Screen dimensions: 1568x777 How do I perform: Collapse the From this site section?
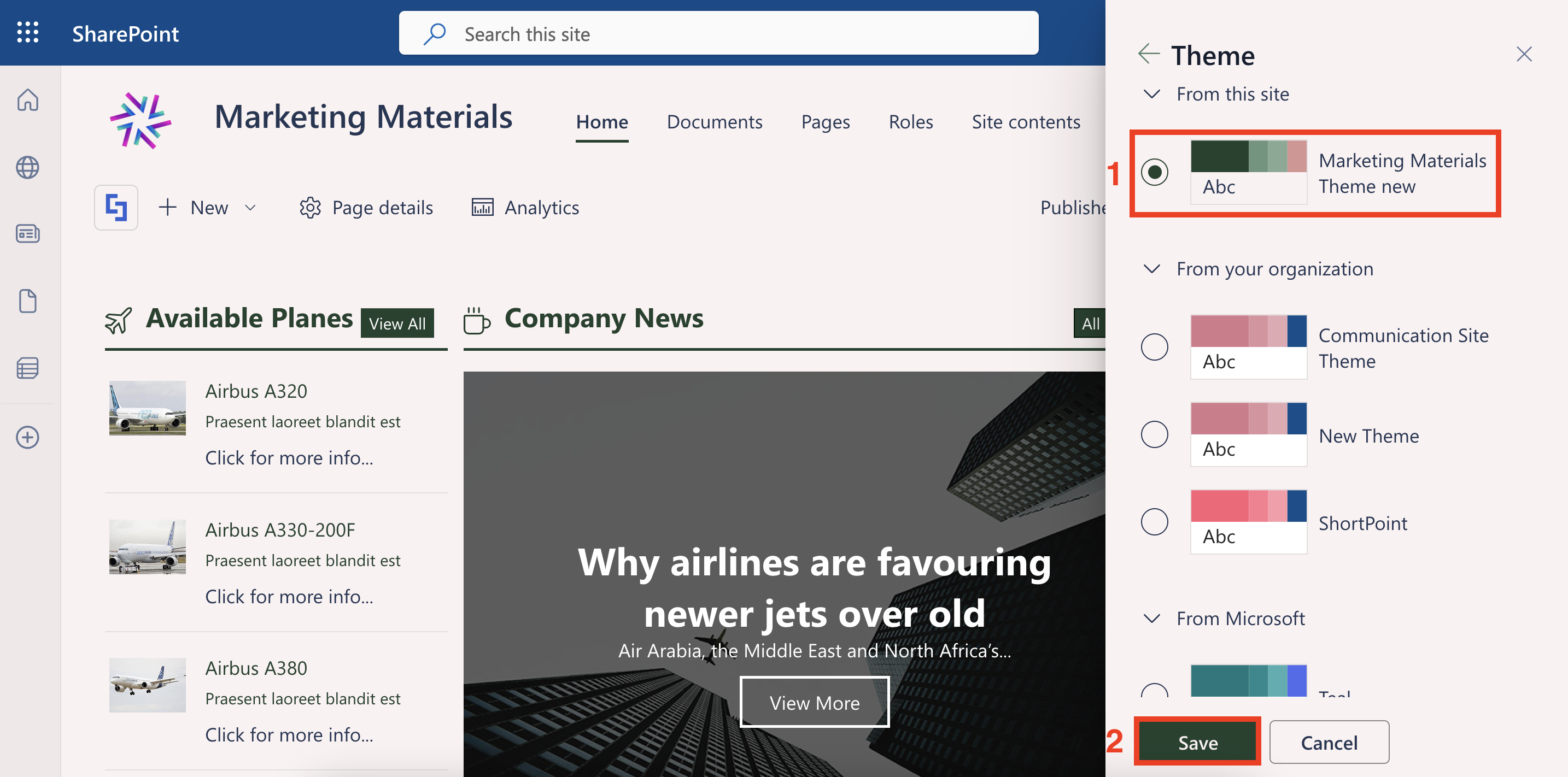1151,95
